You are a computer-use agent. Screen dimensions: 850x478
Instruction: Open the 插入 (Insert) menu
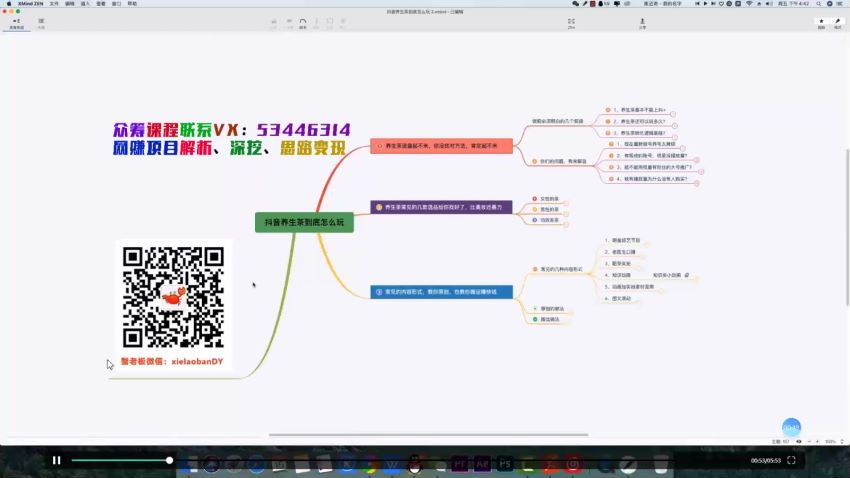point(85,4)
